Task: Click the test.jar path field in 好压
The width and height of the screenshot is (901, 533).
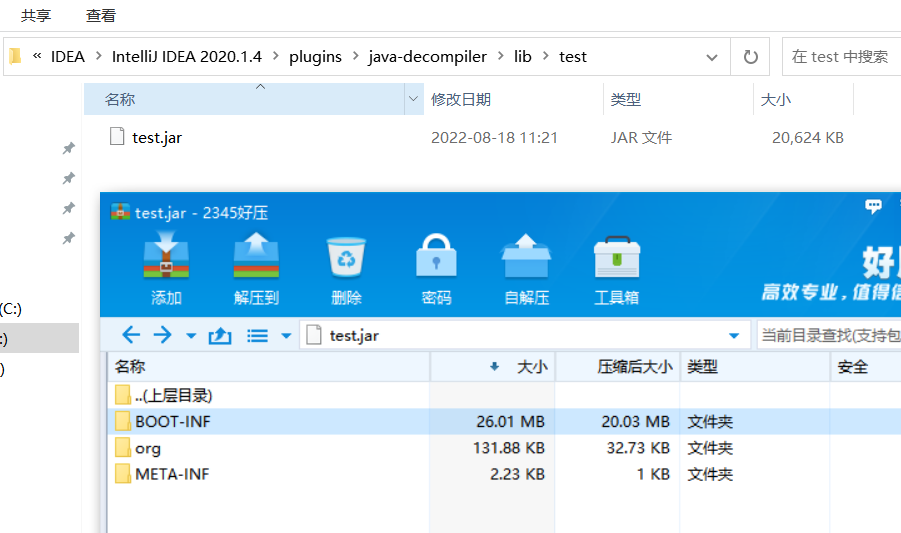Action: pos(525,335)
